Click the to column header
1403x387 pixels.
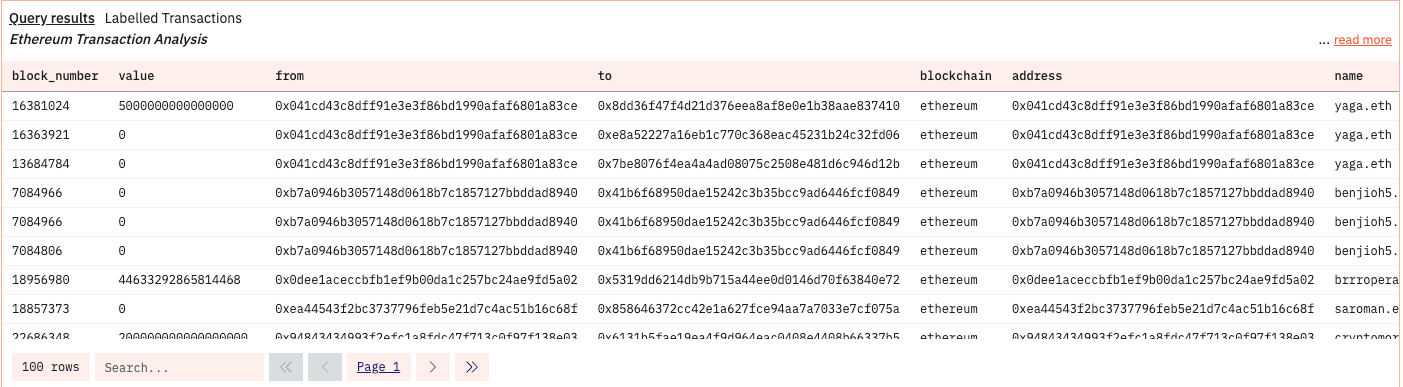click(x=604, y=76)
